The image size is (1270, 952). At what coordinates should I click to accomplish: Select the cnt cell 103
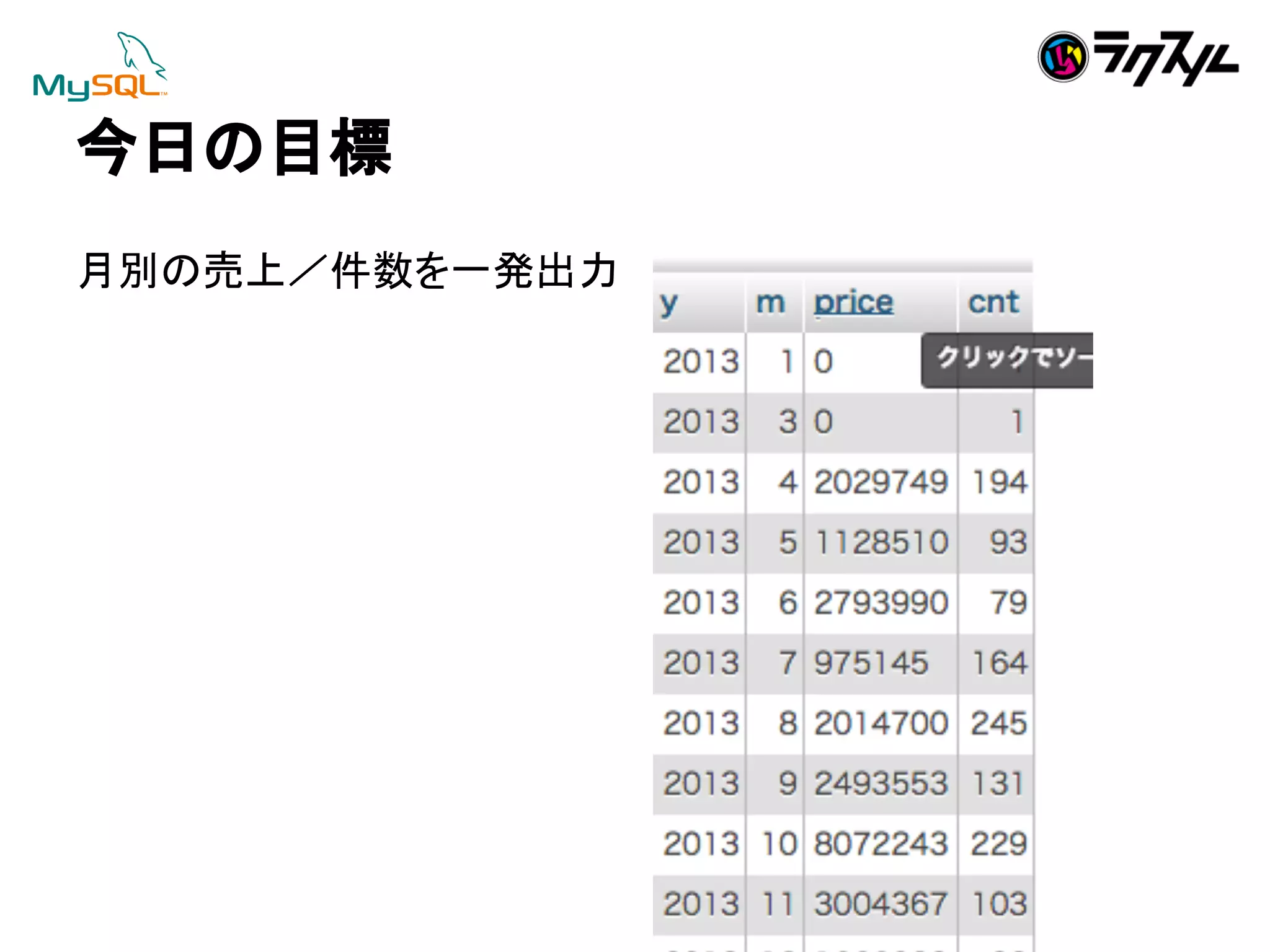click(x=995, y=904)
